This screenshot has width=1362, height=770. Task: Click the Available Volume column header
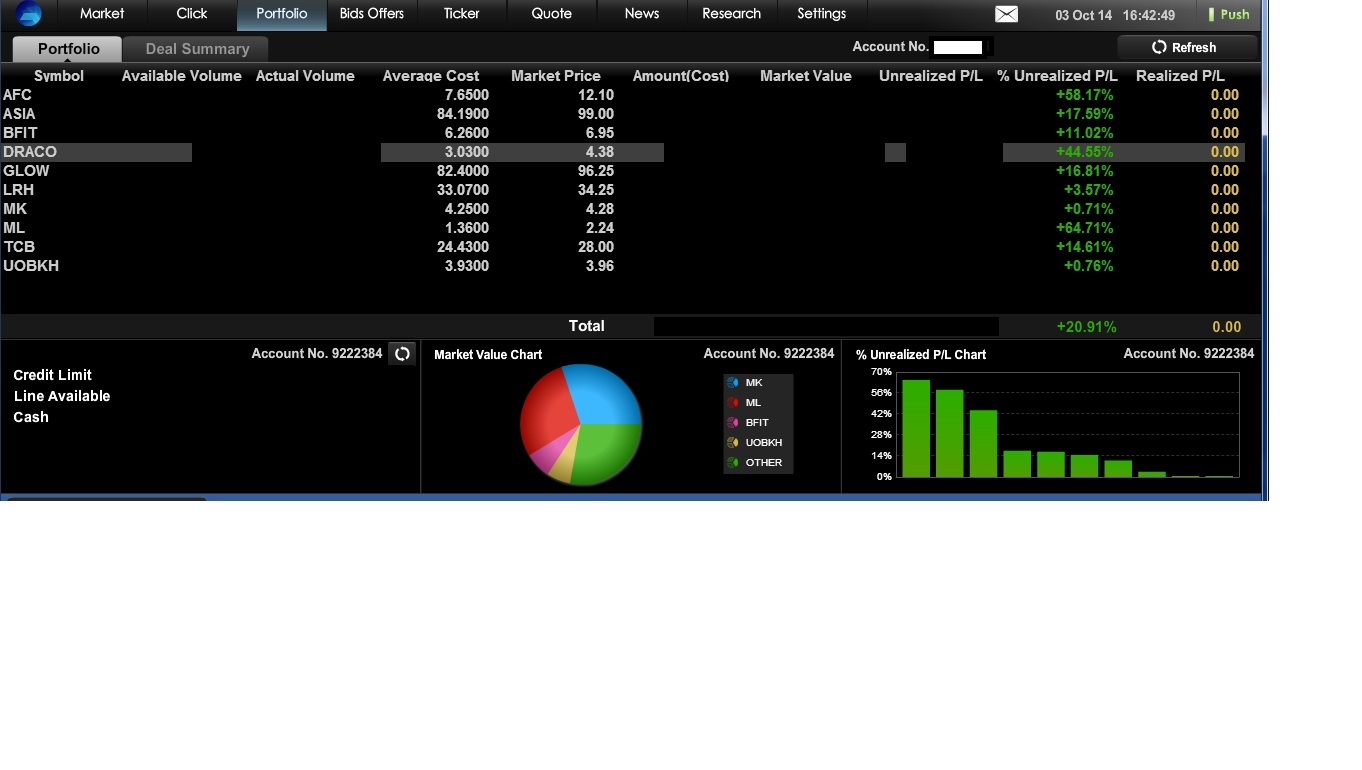tap(182, 76)
